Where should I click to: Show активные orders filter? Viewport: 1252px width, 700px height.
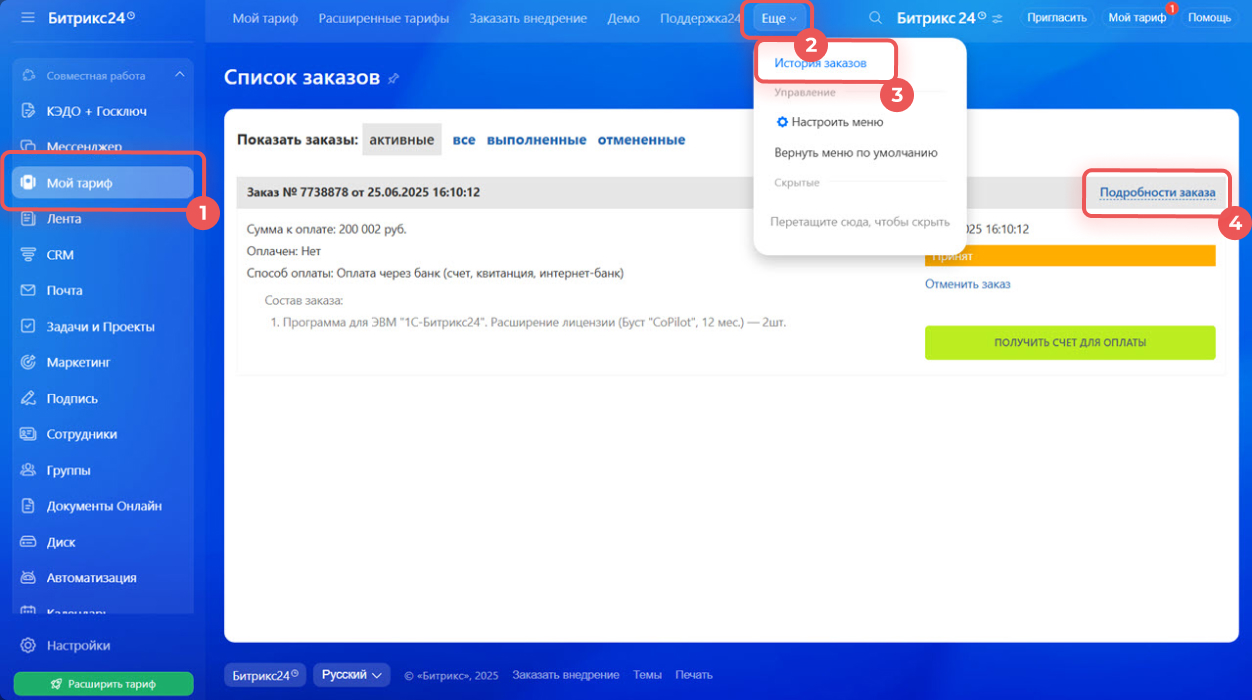coord(401,140)
